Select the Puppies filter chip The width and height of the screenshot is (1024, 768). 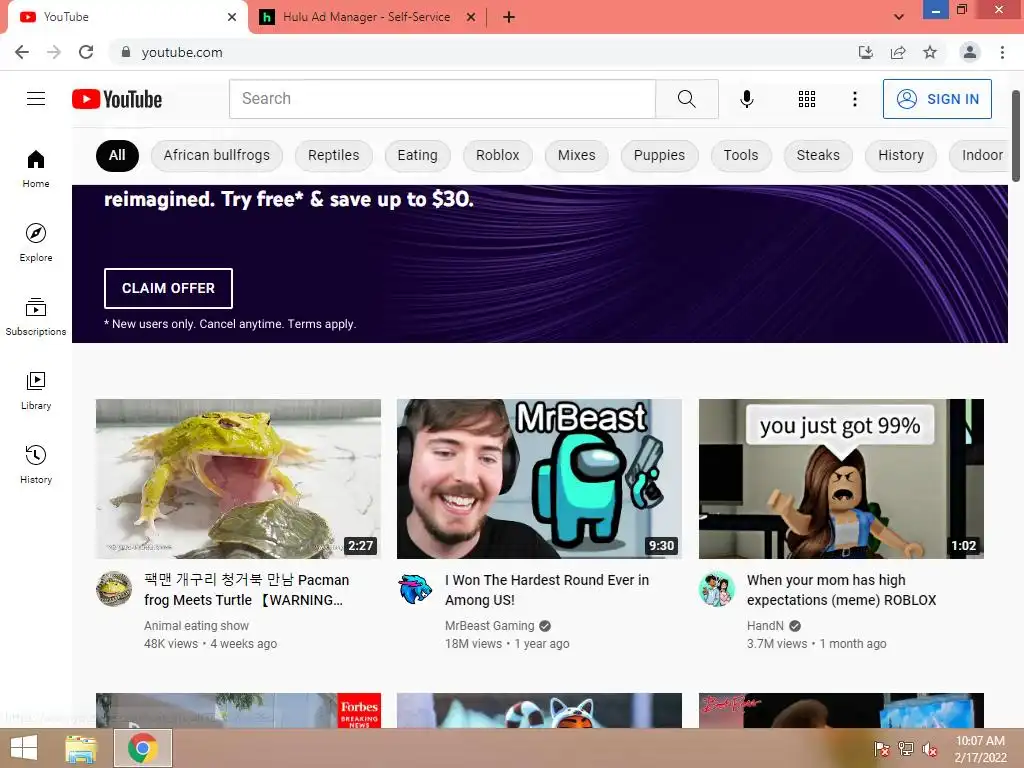coord(659,155)
